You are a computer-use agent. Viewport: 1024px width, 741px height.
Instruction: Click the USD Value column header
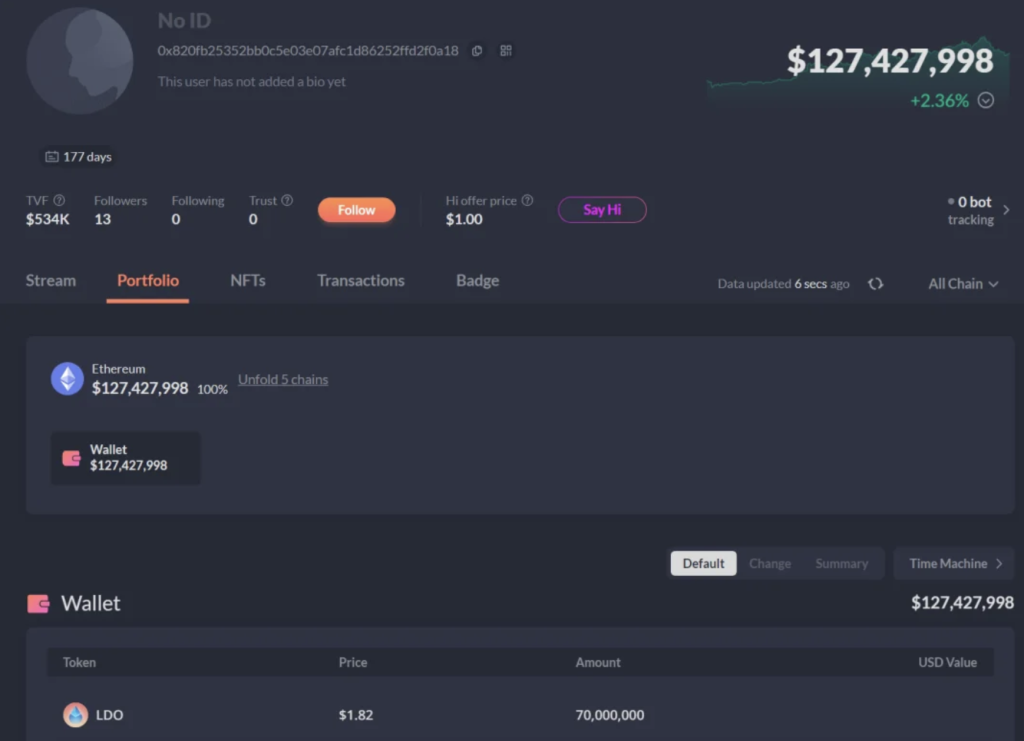click(x=948, y=663)
